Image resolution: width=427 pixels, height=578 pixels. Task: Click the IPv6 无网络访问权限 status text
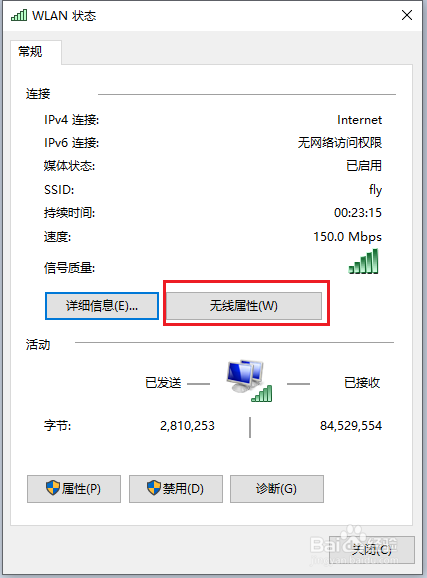340,143
